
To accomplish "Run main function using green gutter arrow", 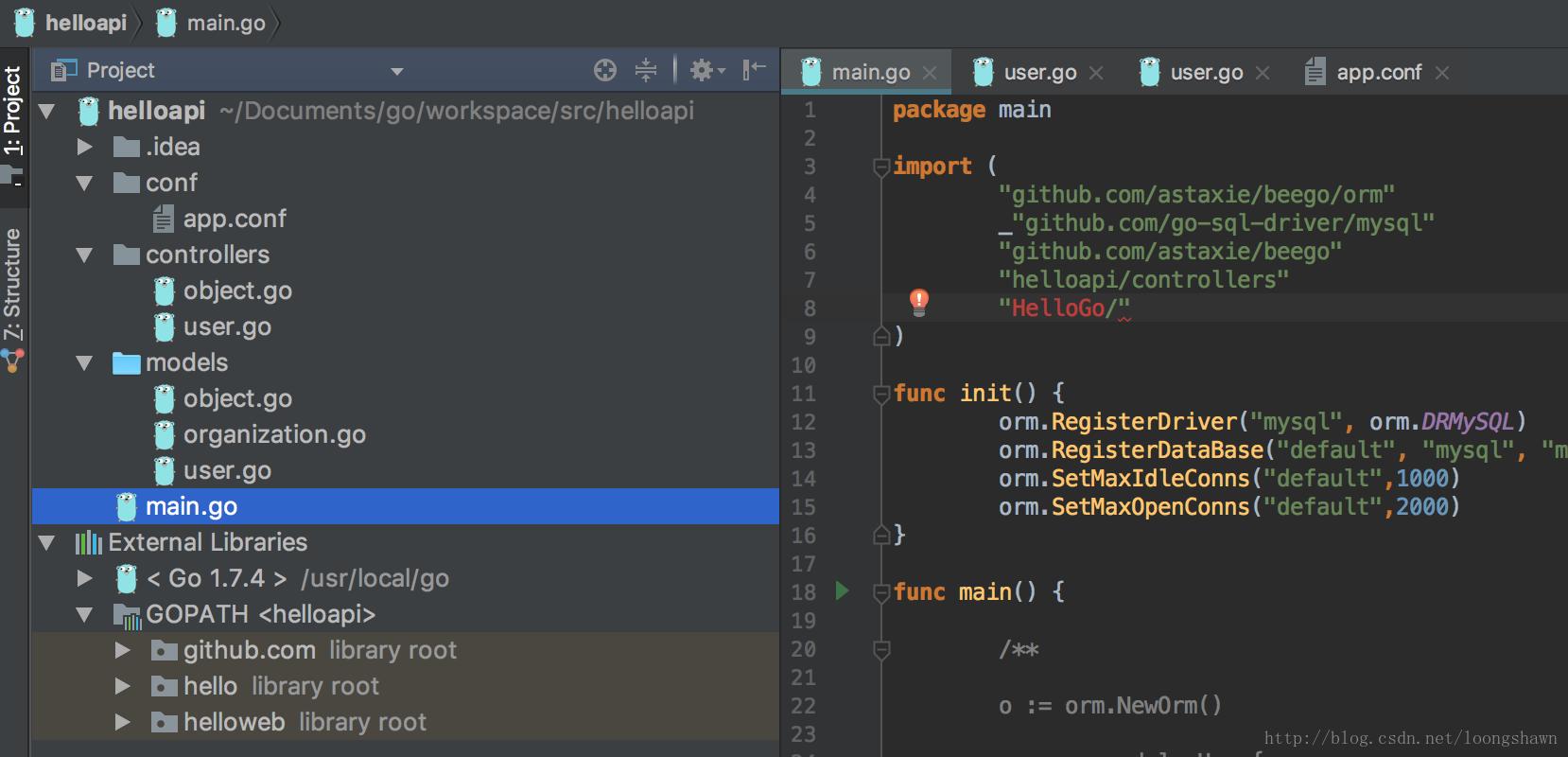I will point(842,591).
